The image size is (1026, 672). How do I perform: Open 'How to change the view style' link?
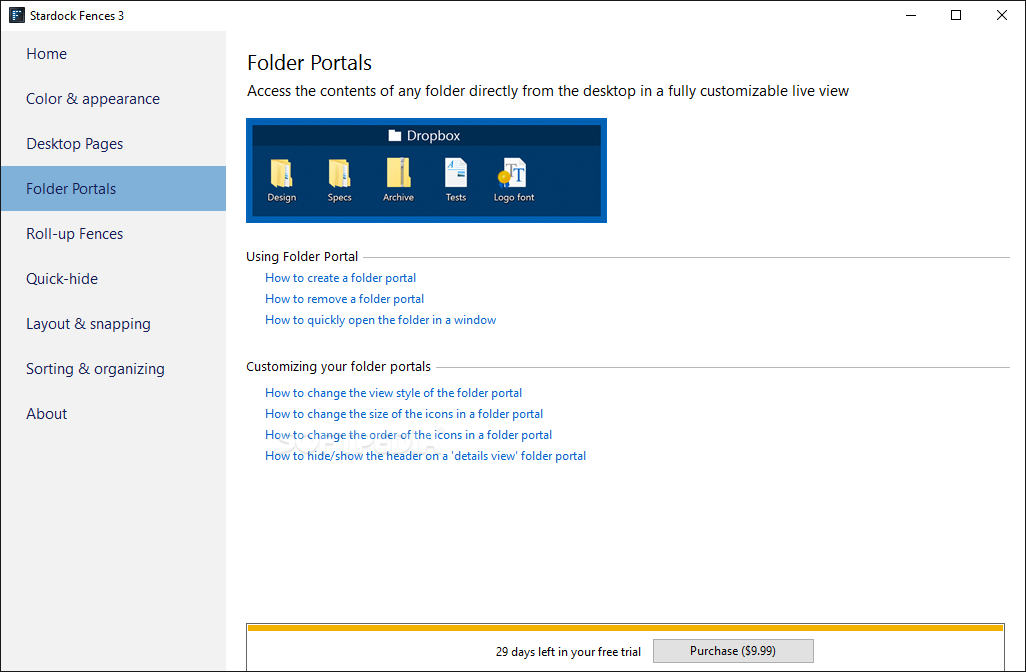click(x=393, y=393)
